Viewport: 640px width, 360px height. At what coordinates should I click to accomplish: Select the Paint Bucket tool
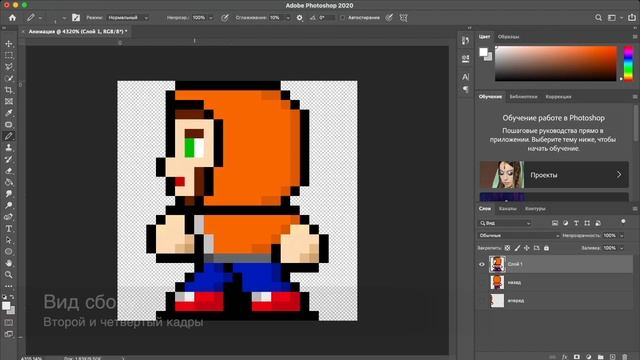[x=9, y=182]
